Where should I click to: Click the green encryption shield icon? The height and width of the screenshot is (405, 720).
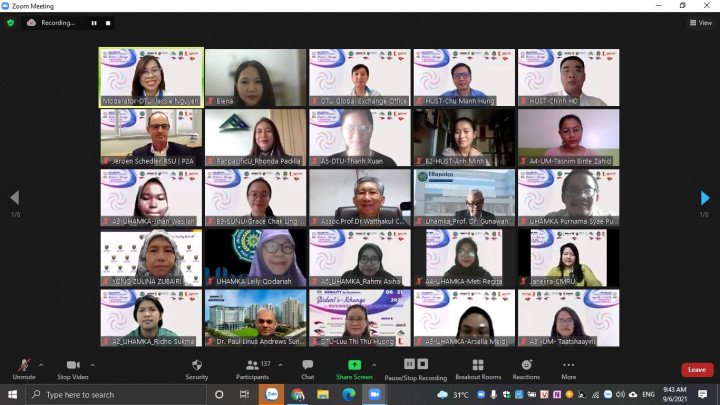(x=11, y=22)
